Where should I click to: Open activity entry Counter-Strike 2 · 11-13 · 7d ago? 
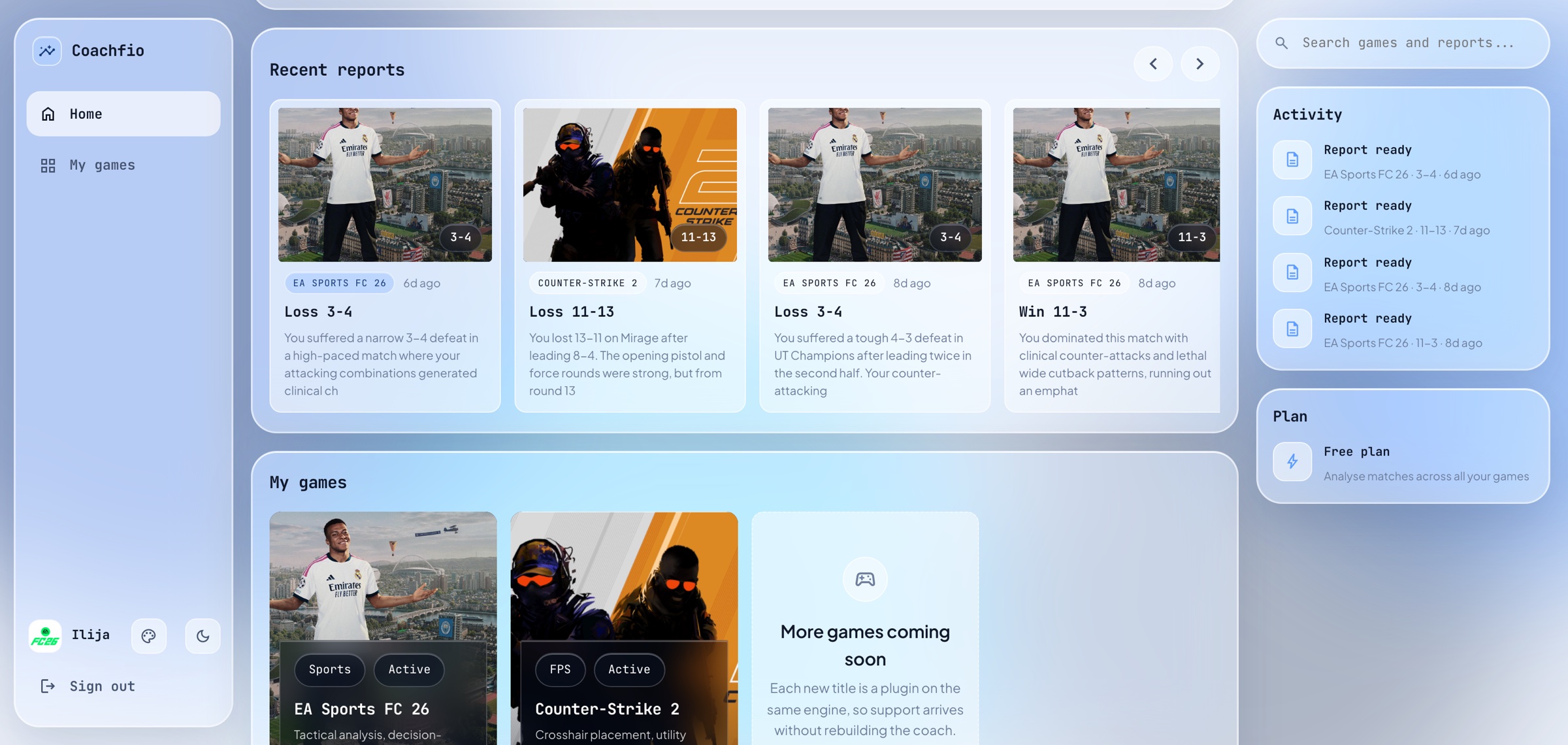1403,216
